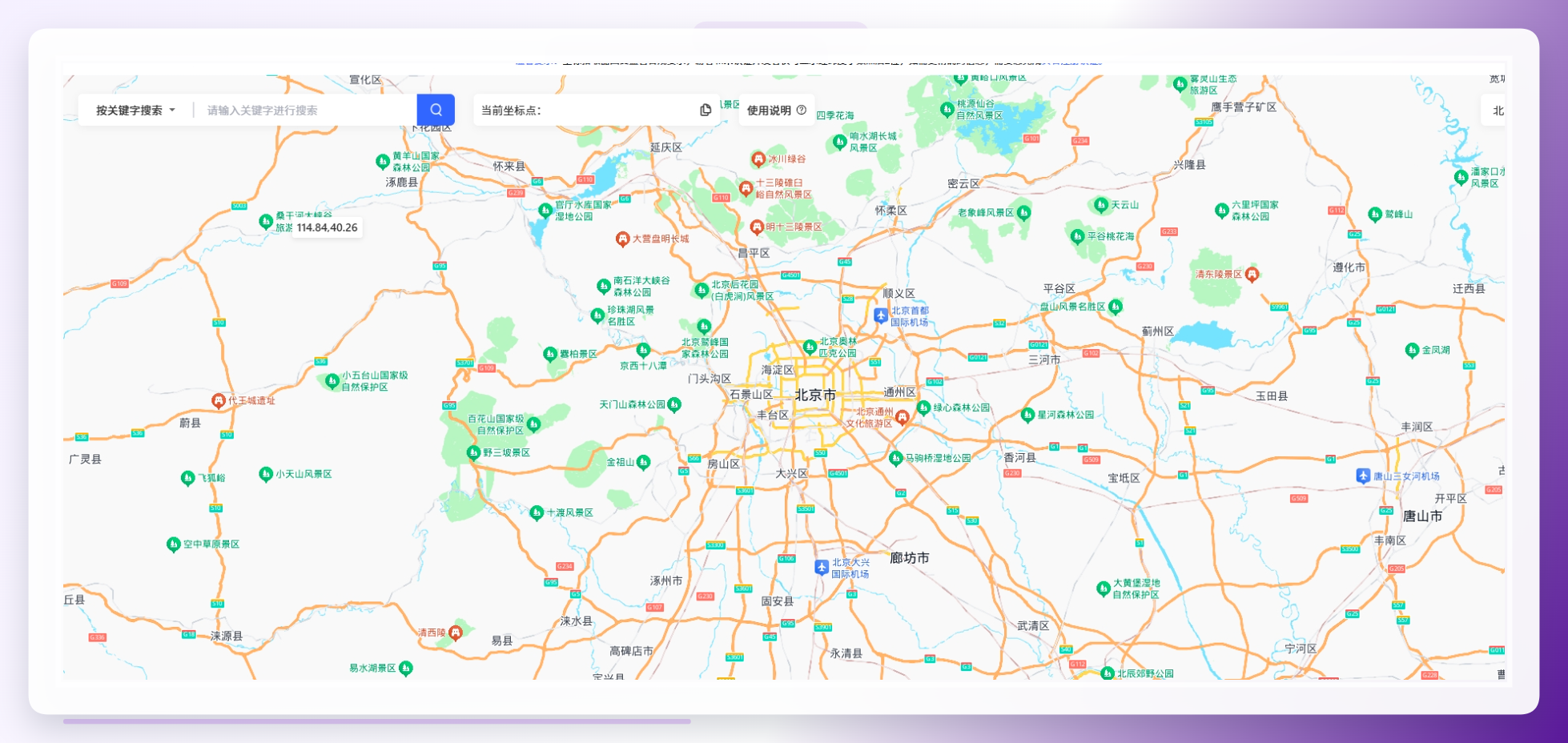Select the 十渡风景区 park marker
The height and width of the screenshot is (743, 1568).
pyautogui.click(x=537, y=512)
